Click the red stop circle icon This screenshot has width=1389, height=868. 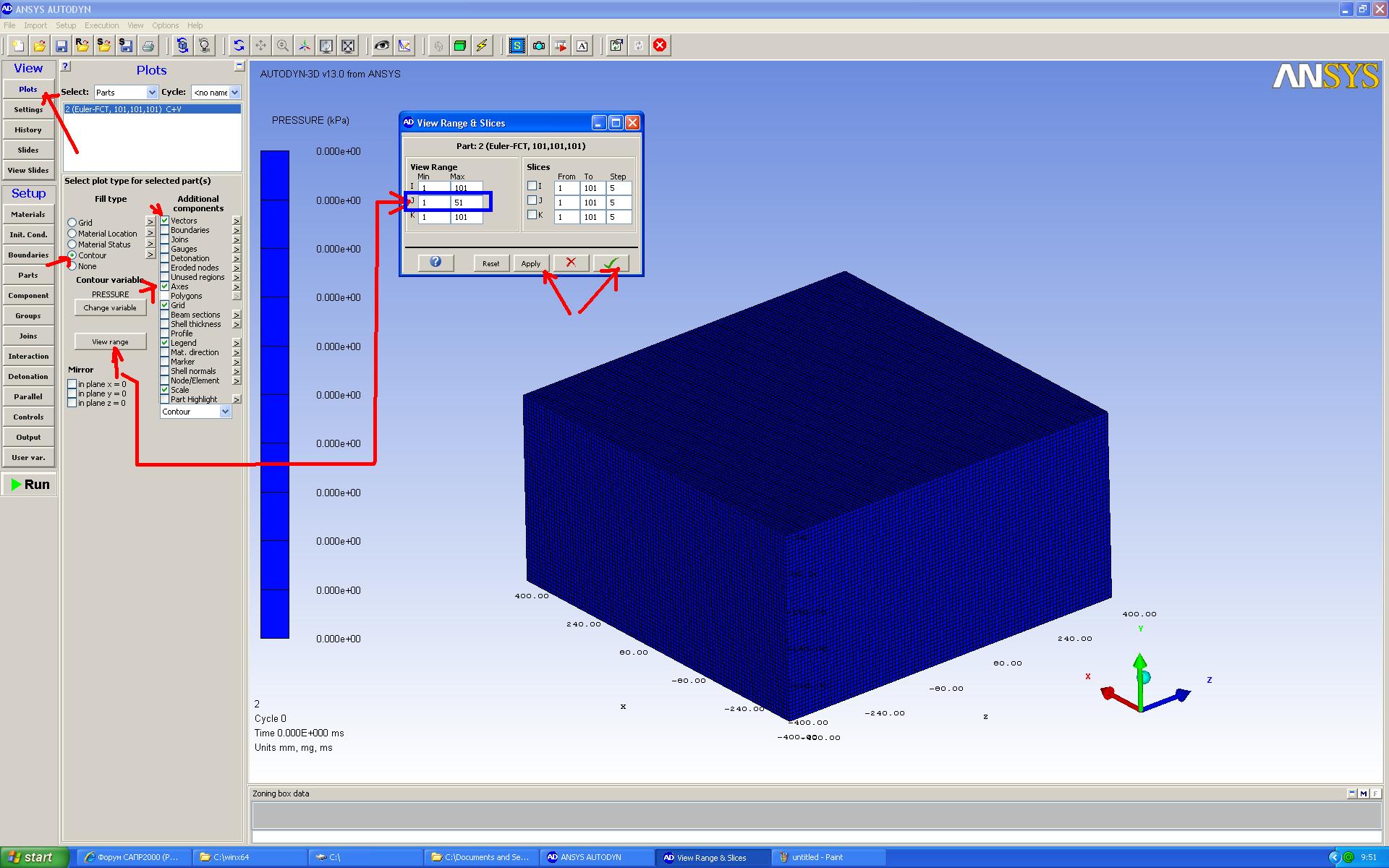660,45
